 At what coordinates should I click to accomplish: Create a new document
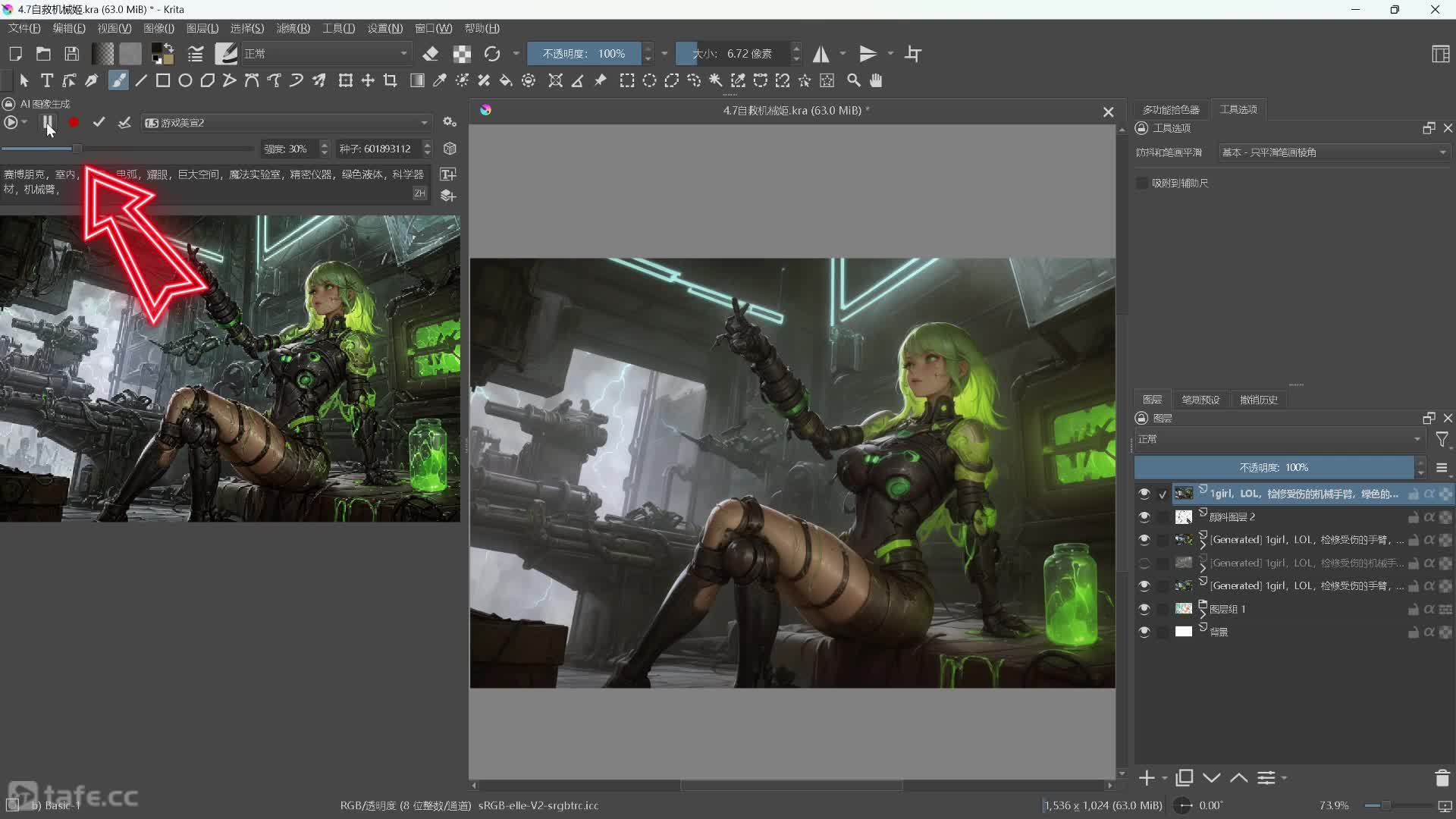15,54
